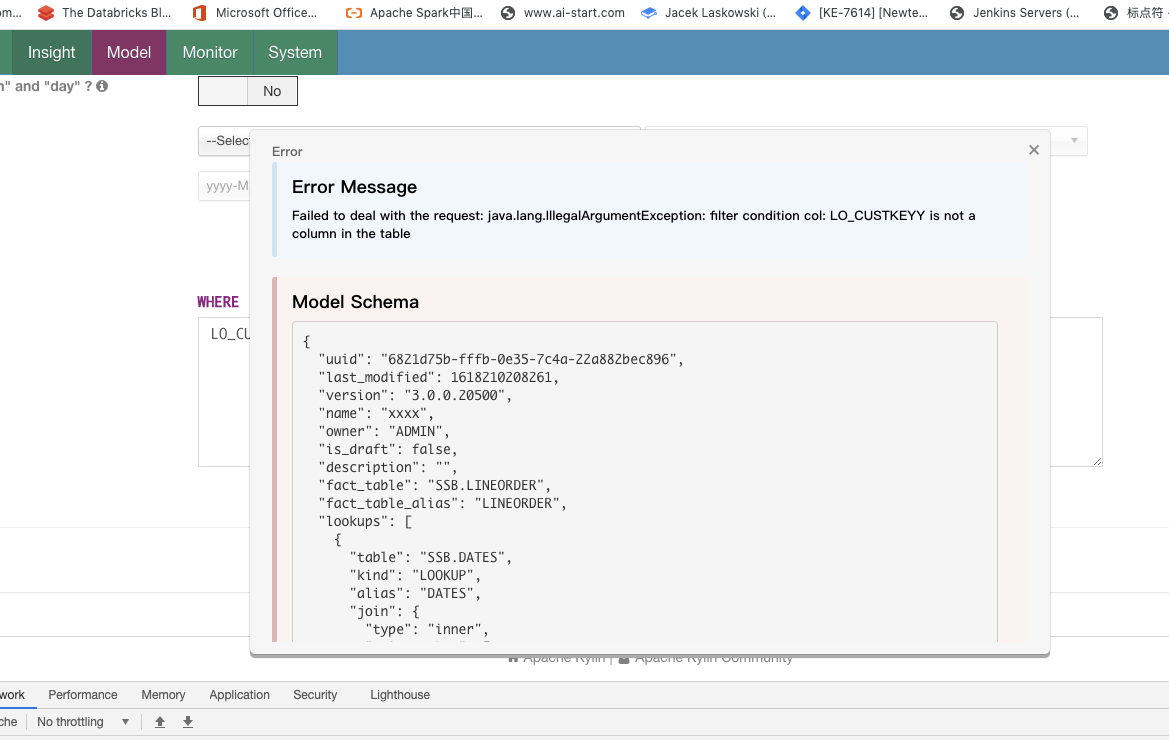Screen dimensions: 1169x740
Task: Click the "fact_table": "SSB.LINEORDER" line
Action: 435,485
